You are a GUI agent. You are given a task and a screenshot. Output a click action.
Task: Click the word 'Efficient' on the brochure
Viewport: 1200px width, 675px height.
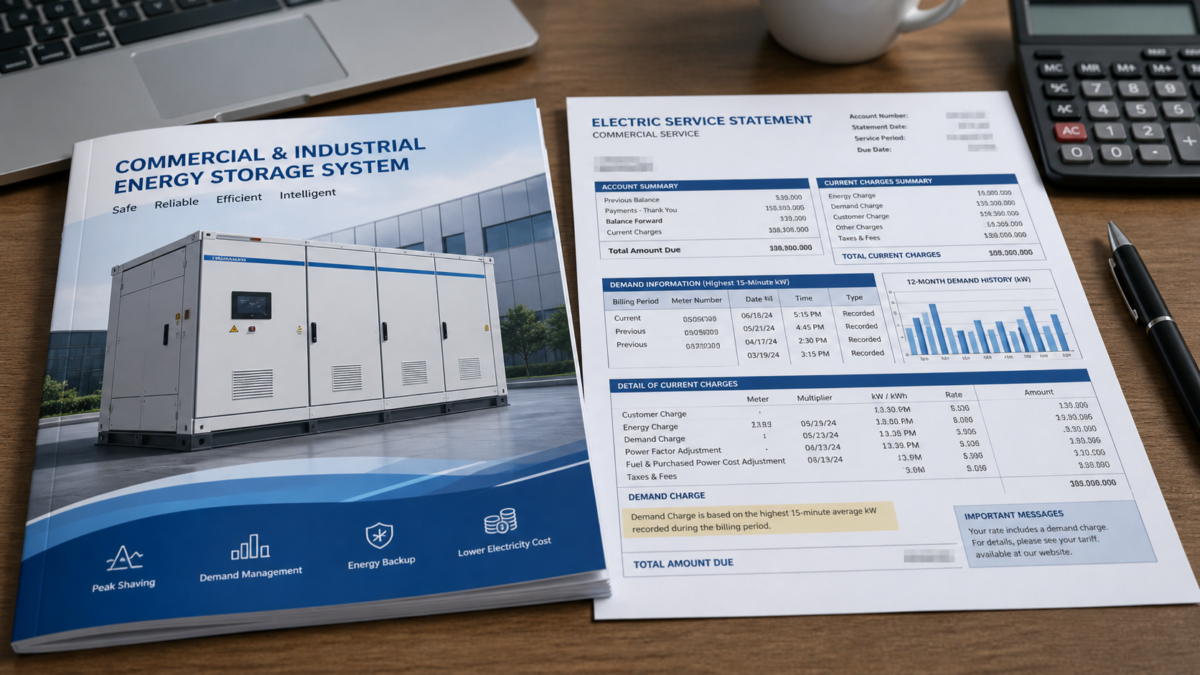[x=239, y=199]
